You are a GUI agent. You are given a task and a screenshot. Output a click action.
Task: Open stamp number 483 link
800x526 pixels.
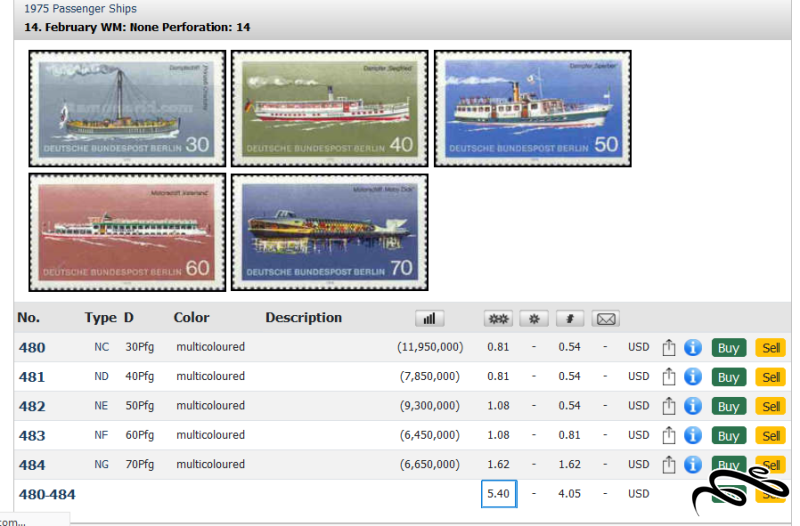pyautogui.click(x=32, y=436)
